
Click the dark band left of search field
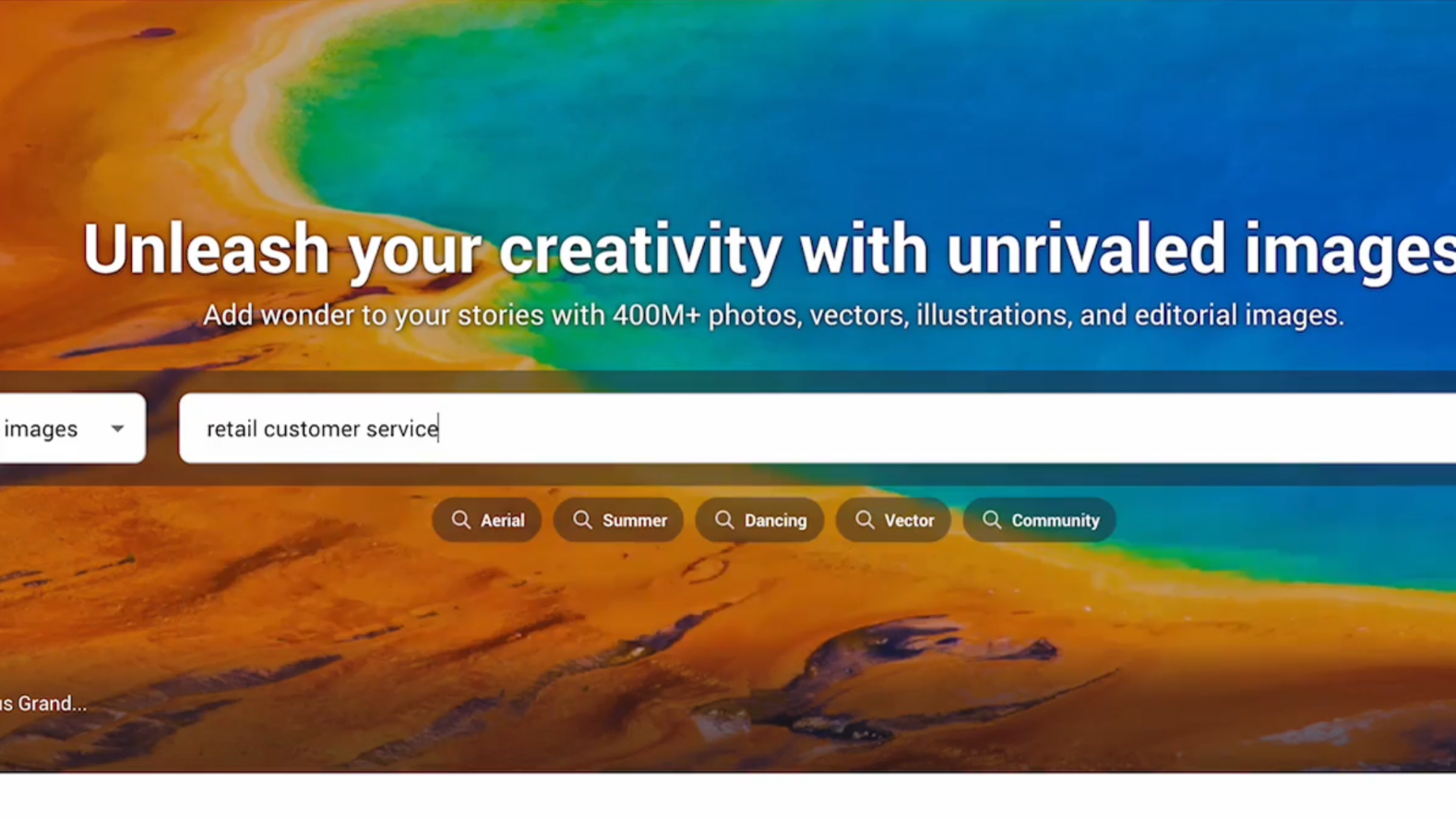162,429
